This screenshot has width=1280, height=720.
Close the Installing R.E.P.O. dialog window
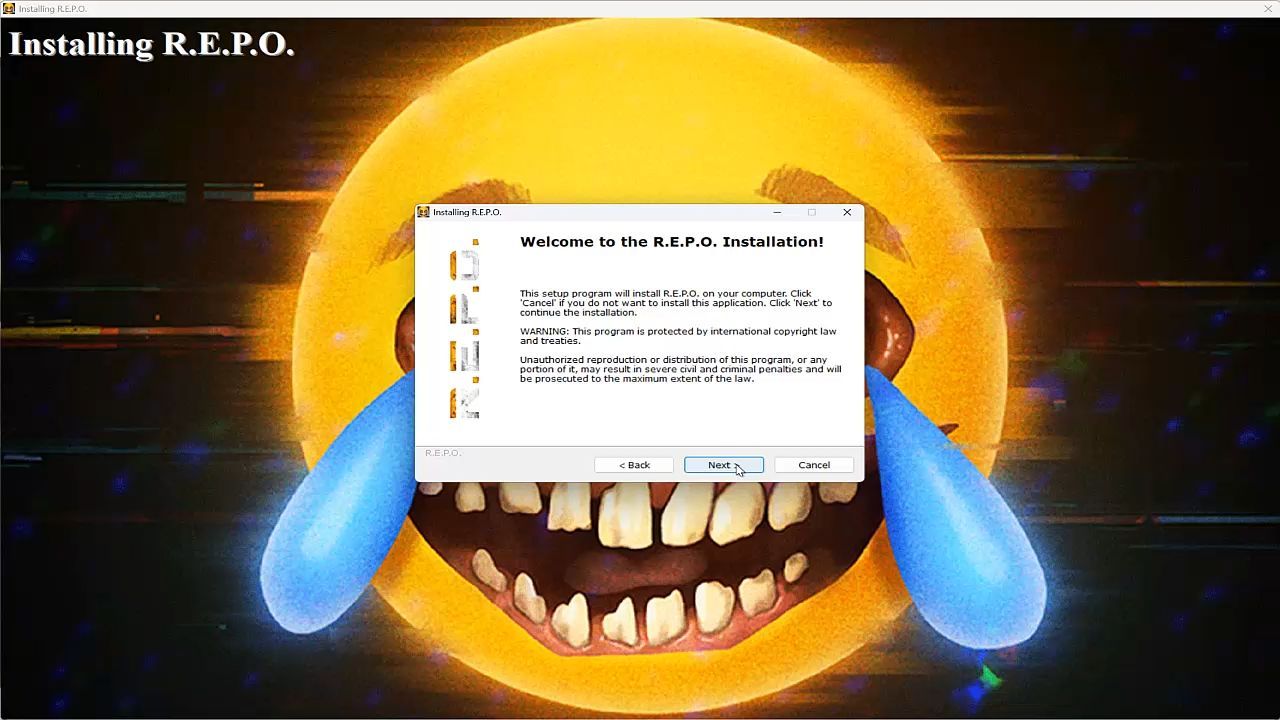click(847, 212)
